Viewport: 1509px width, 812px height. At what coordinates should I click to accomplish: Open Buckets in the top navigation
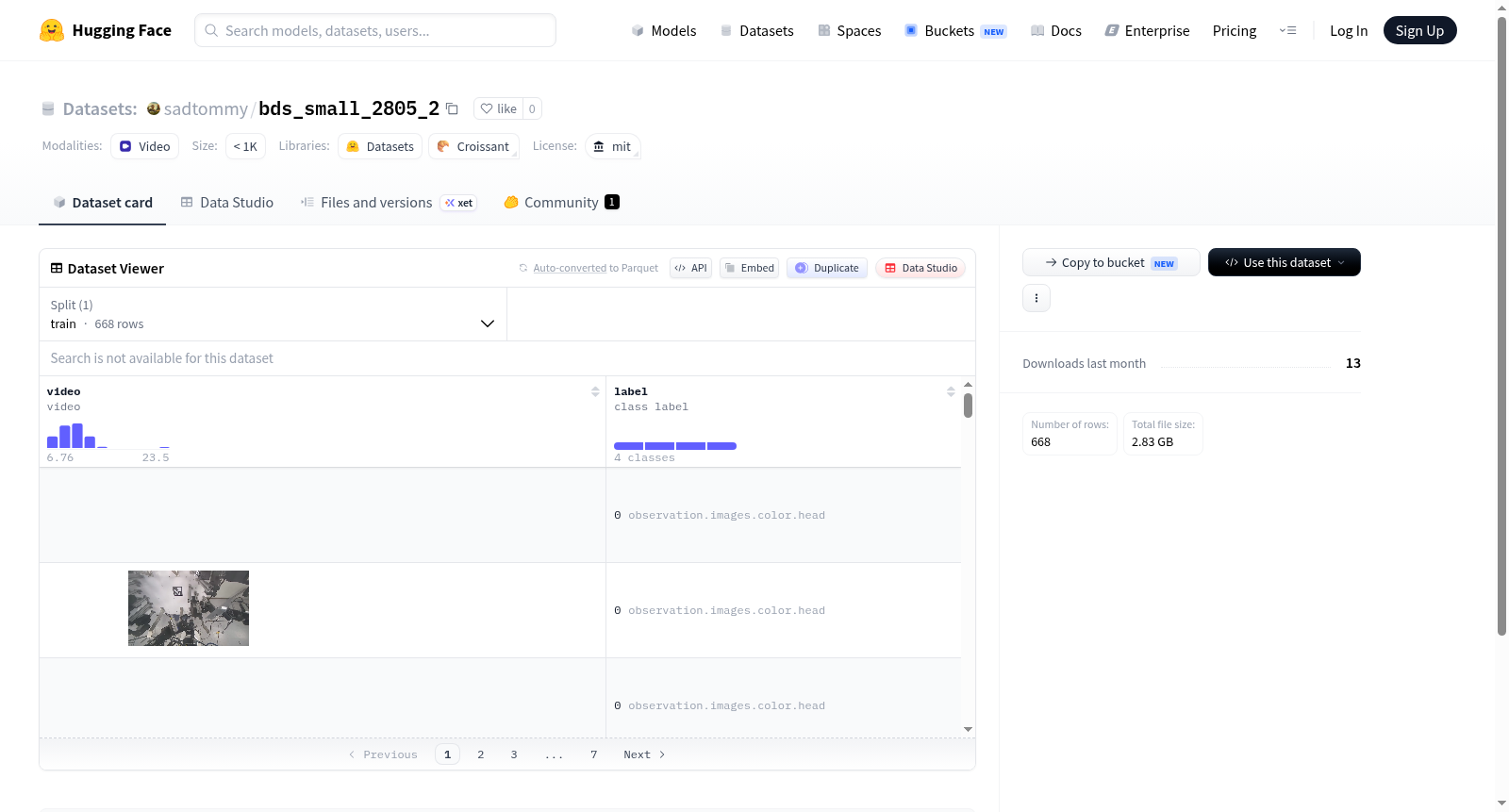(955, 30)
